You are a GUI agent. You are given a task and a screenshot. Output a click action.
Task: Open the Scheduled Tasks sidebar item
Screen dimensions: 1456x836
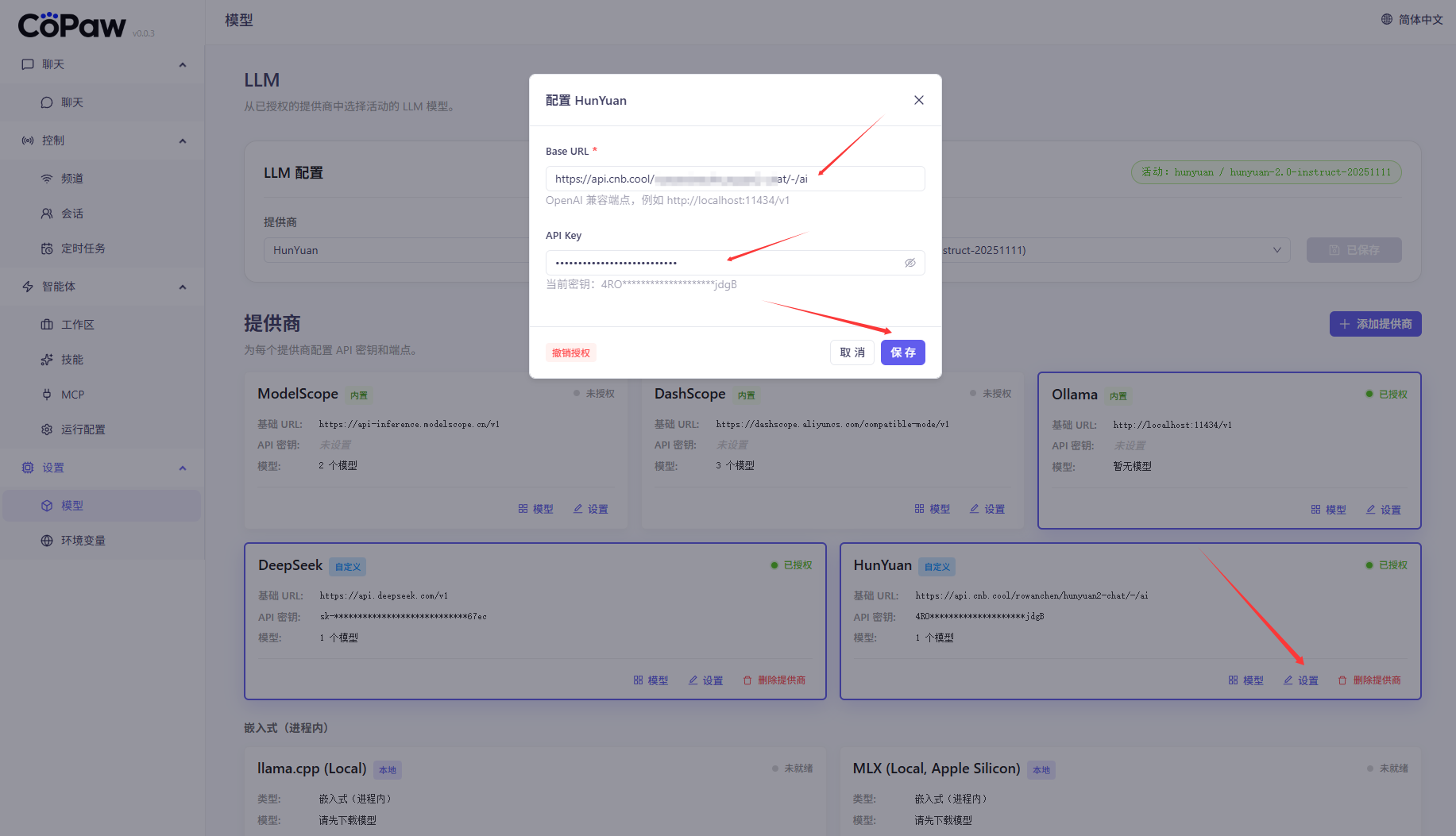pos(83,248)
